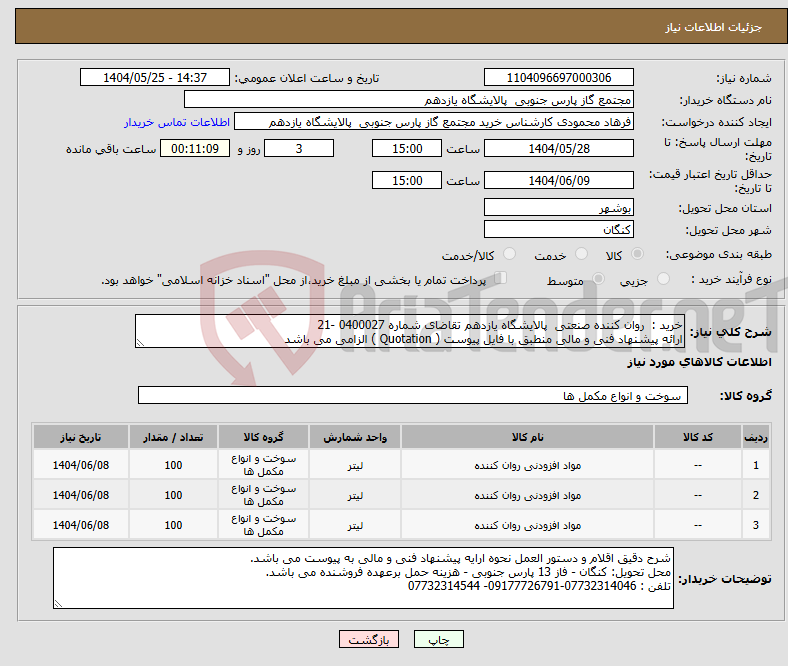Click the بازگشت (back) button

pos(368,639)
